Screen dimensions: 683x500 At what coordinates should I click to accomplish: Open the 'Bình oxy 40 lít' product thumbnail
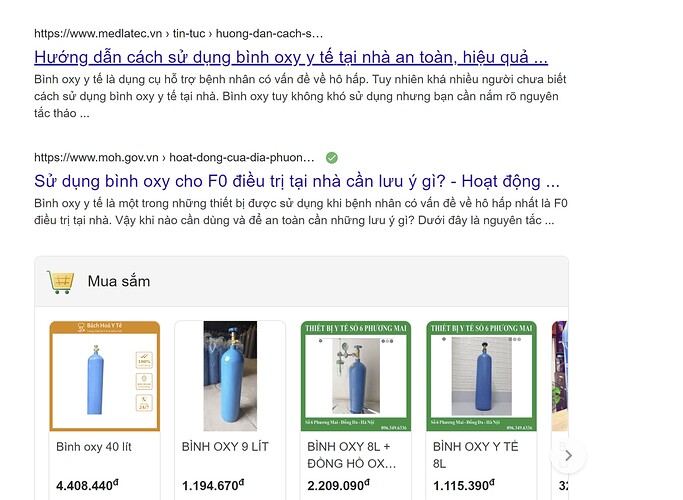105,376
